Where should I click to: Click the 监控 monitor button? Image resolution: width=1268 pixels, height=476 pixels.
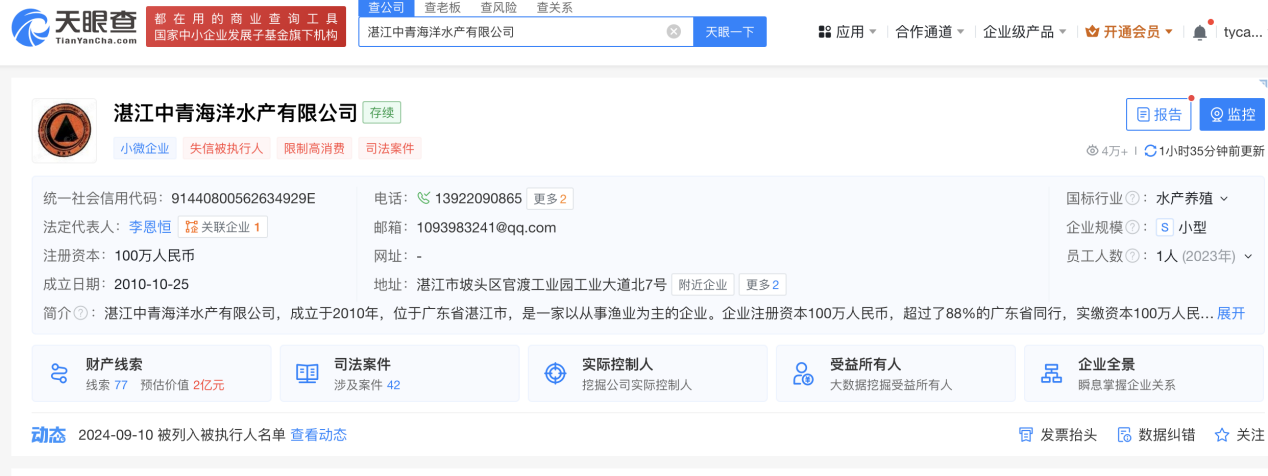click(1232, 114)
